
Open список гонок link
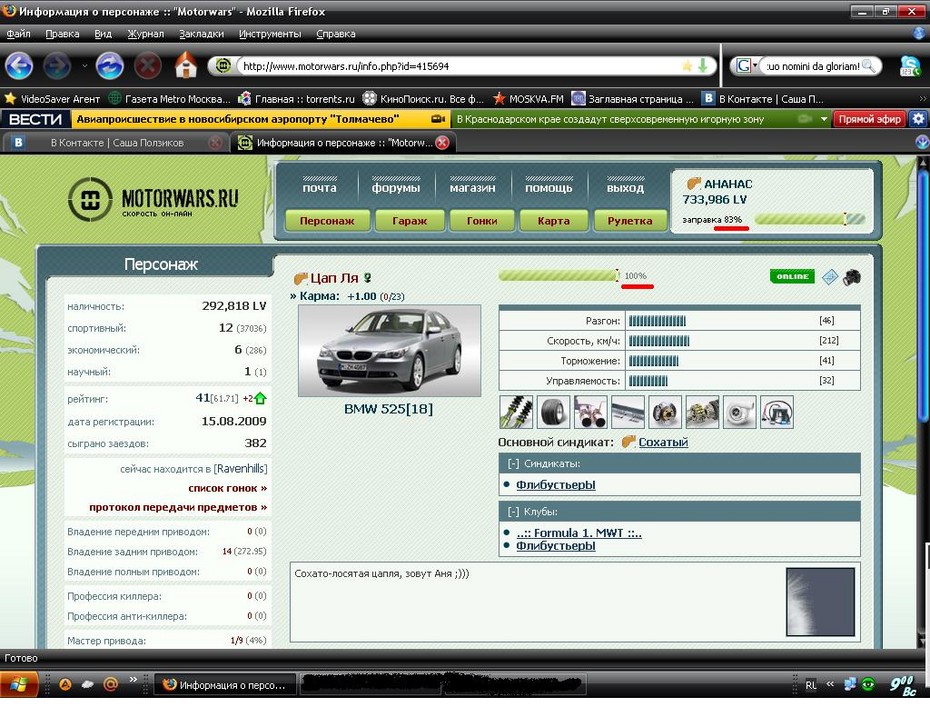(228, 488)
